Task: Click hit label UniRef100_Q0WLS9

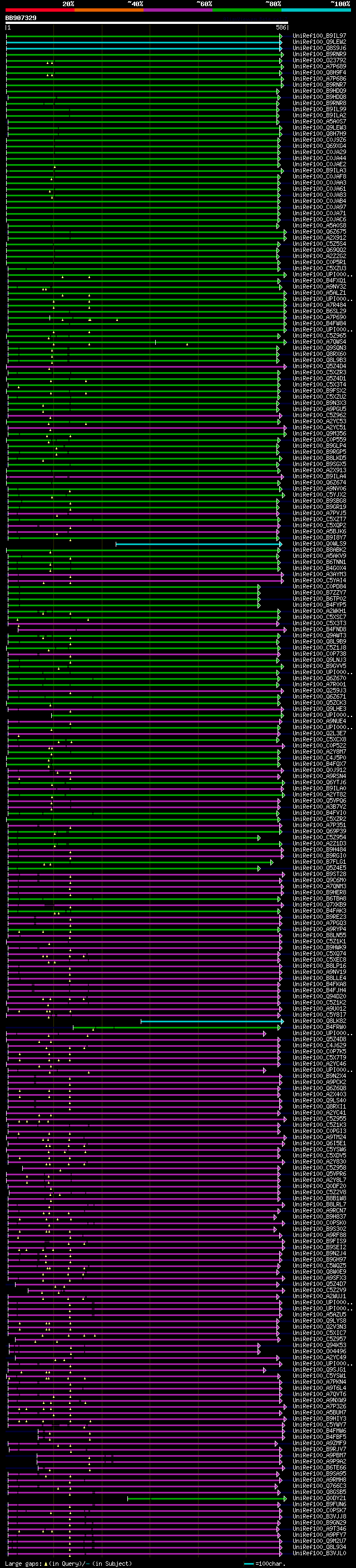Action: tap(319, 543)
